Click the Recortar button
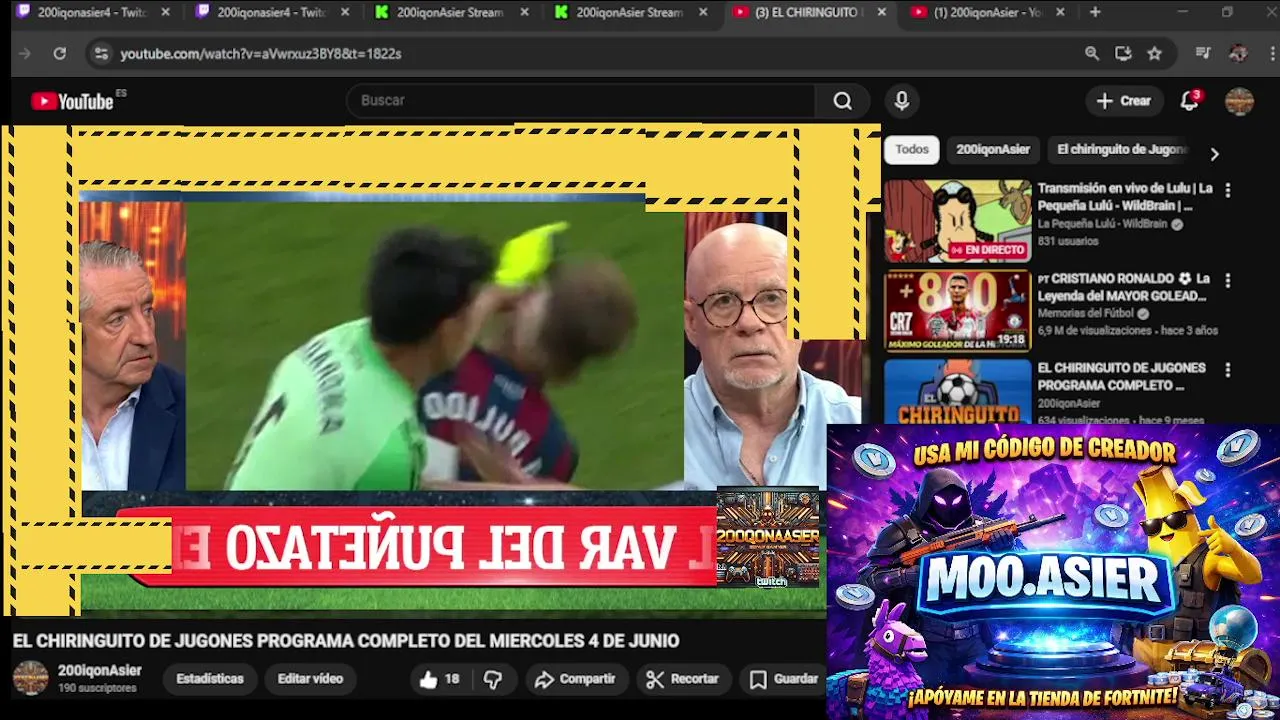The width and height of the screenshot is (1280, 720). (x=683, y=679)
